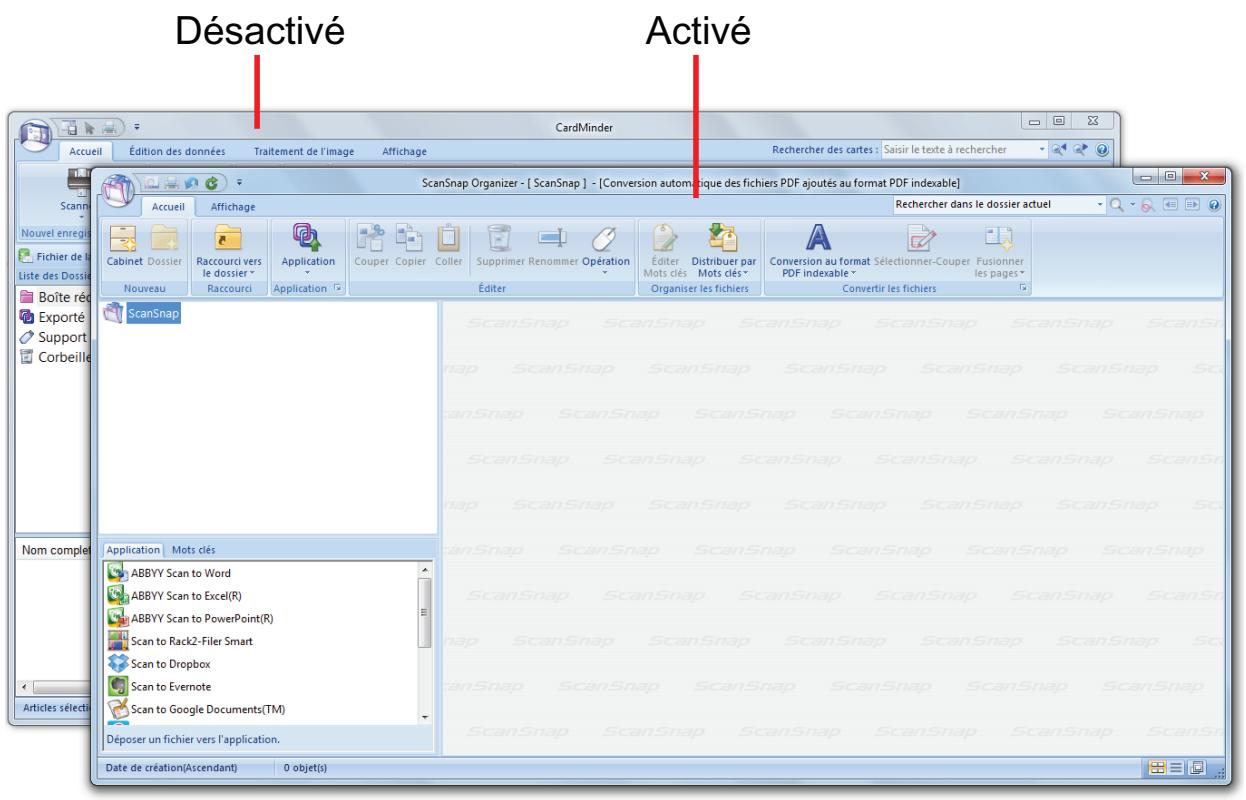Viewport: 1246px width, 800px height.
Task: Select Boîte folder in CardMinder list
Action: (x=56, y=296)
